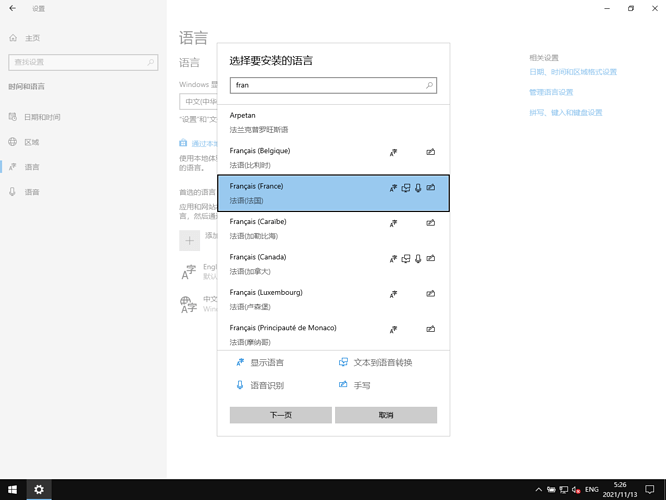
Task: Click the search magnifier in language dialog
Action: click(x=430, y=86)
